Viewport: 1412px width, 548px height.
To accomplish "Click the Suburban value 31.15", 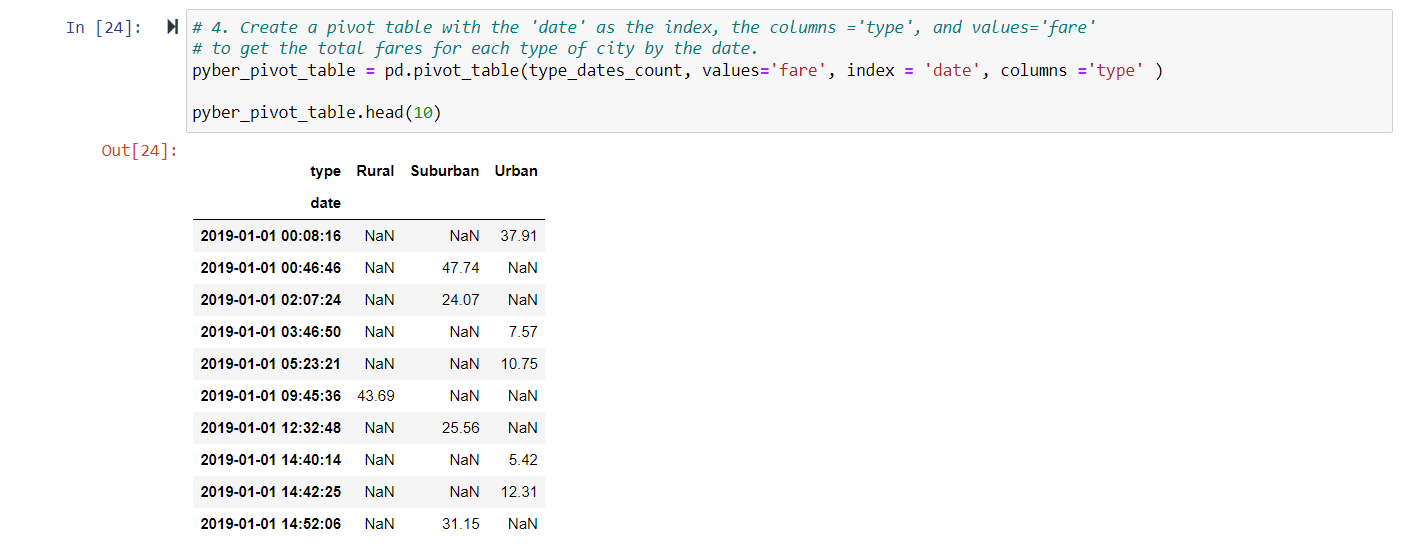I will pyautogui.click(x=461, y=524).
